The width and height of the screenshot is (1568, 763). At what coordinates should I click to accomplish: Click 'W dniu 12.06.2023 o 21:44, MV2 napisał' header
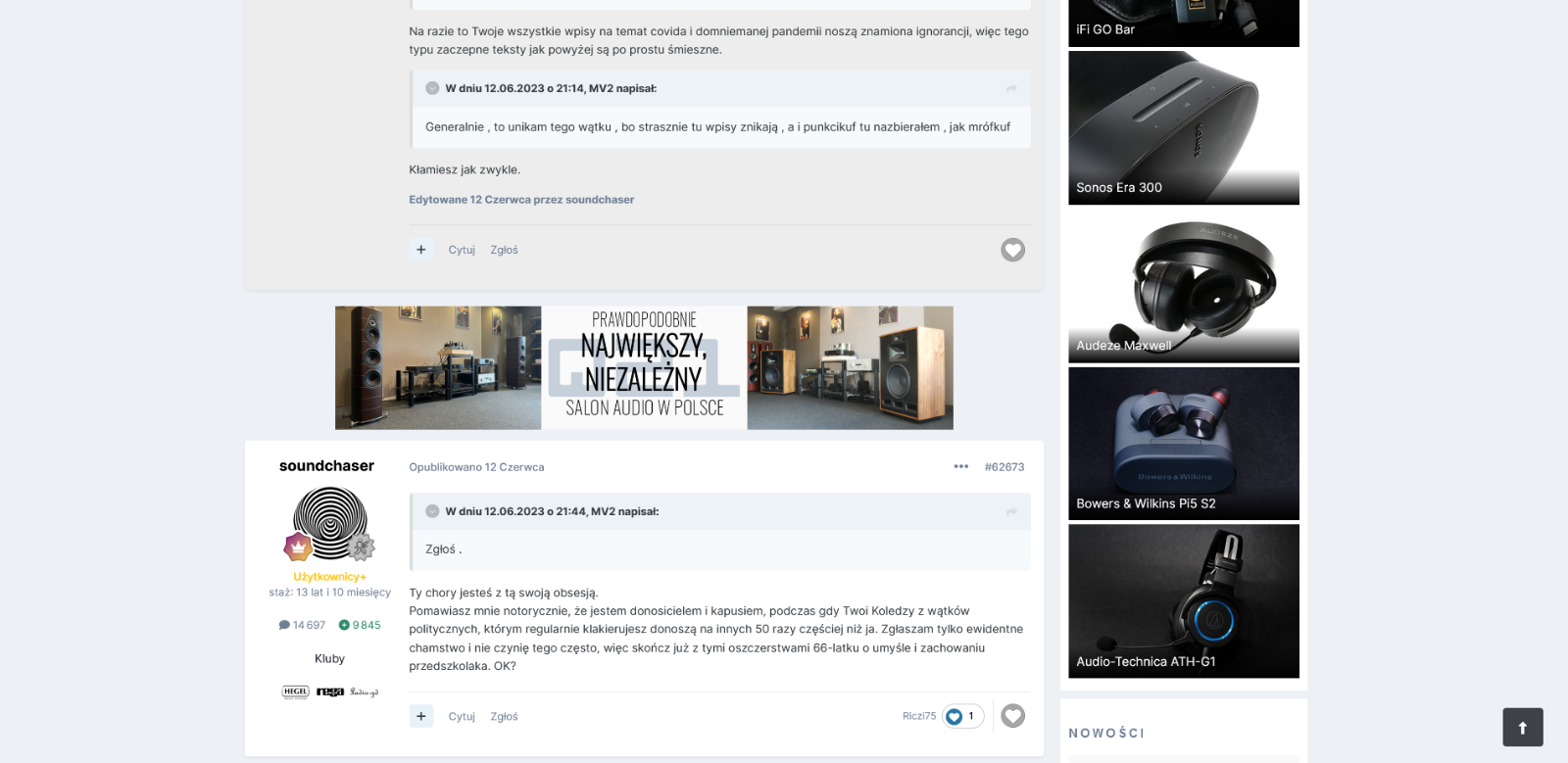[x=552, y=511]
